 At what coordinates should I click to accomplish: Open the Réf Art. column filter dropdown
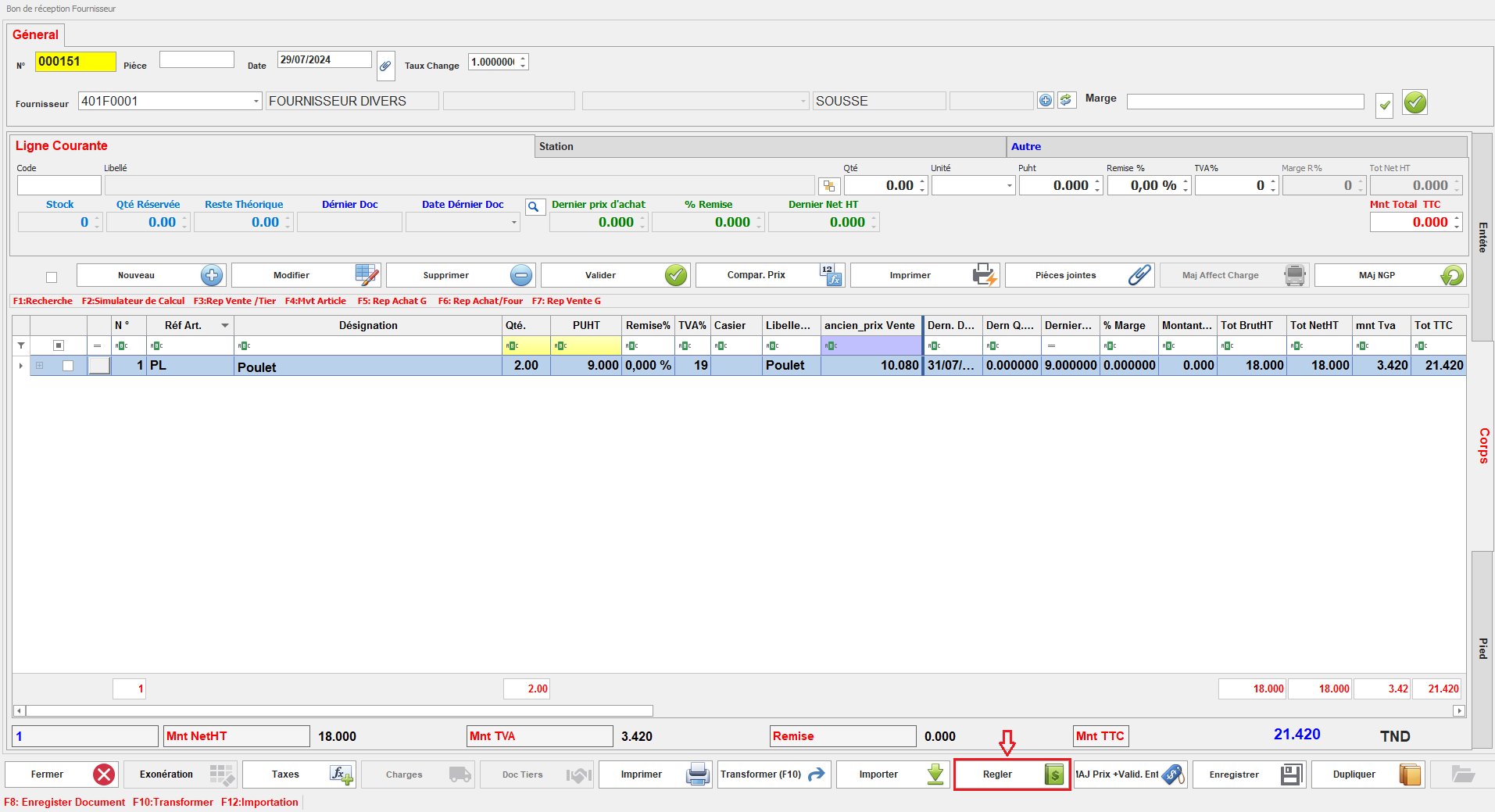pos(225,326)
